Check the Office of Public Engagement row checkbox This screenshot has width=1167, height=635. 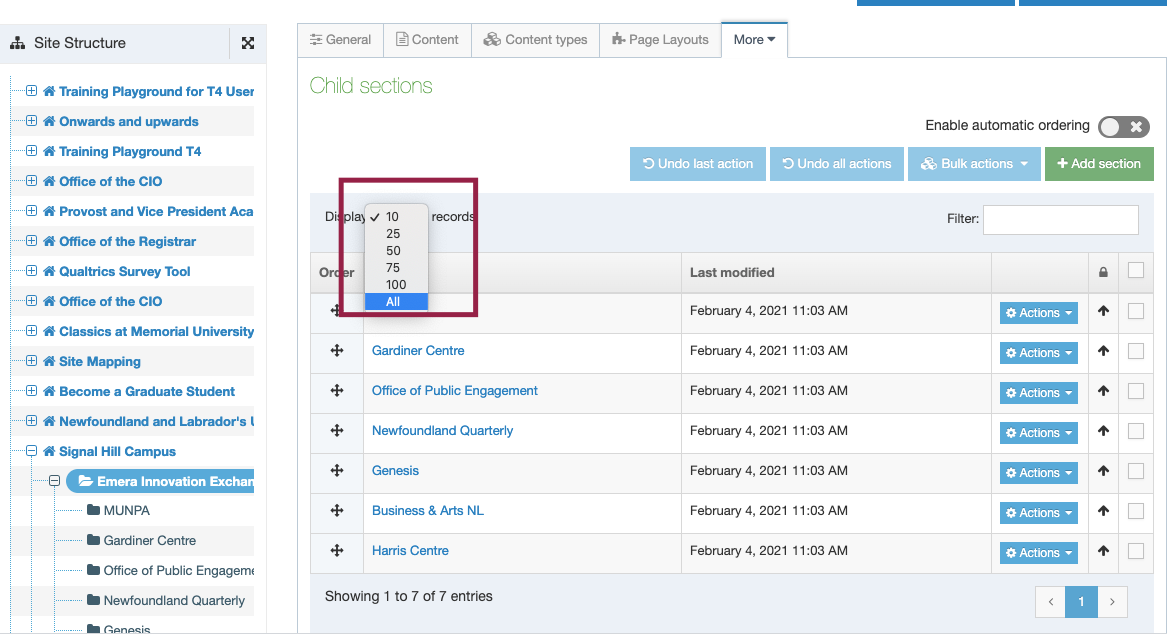point(1136,391)
